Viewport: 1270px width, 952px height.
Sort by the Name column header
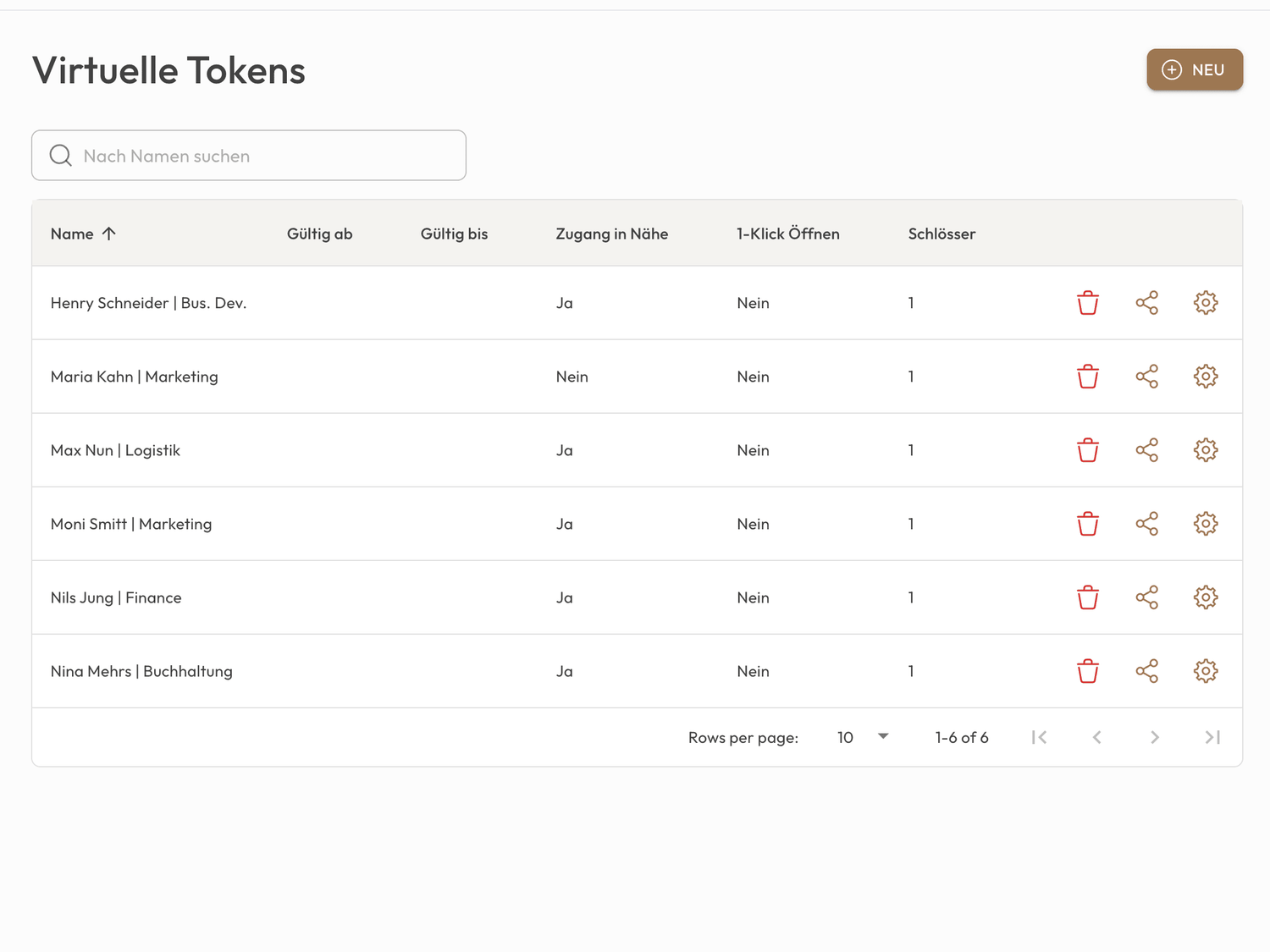click(x=72, y=234)
